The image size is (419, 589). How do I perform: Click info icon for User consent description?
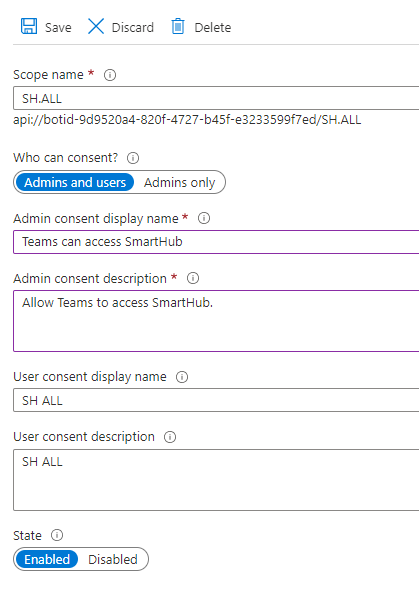pyautogui.click(x=170, y=437)
